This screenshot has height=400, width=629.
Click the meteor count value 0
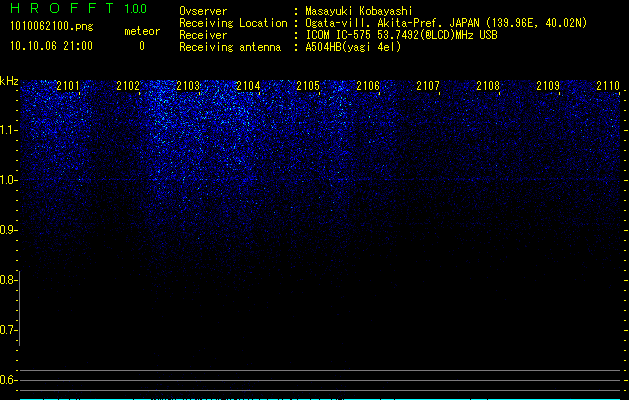tap(142, 46)
